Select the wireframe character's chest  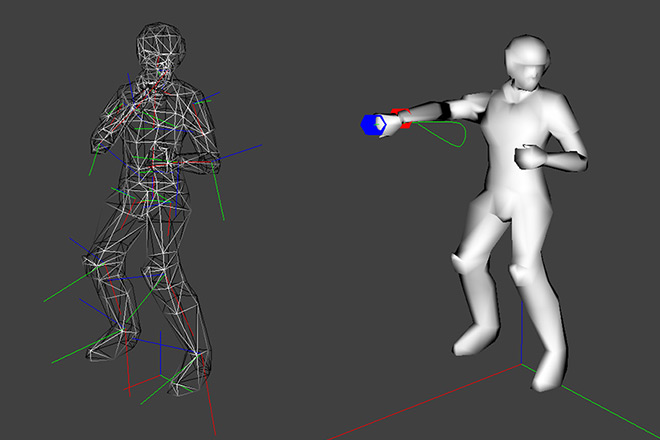pyautogui.click(x=160, y=140)
